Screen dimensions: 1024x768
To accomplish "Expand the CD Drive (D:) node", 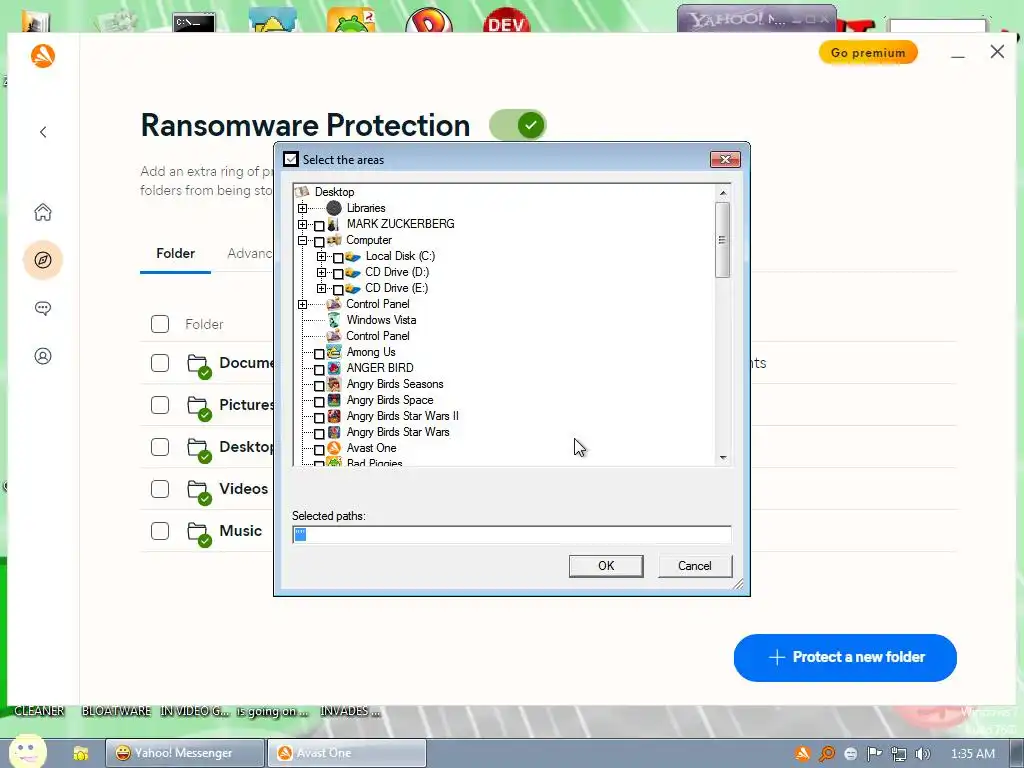I will tap(321, 272).
